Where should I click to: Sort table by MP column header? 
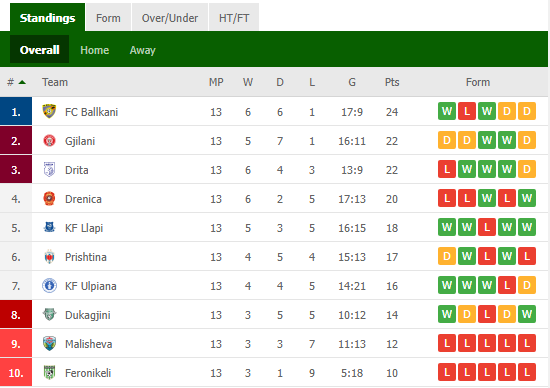[216, 82]
